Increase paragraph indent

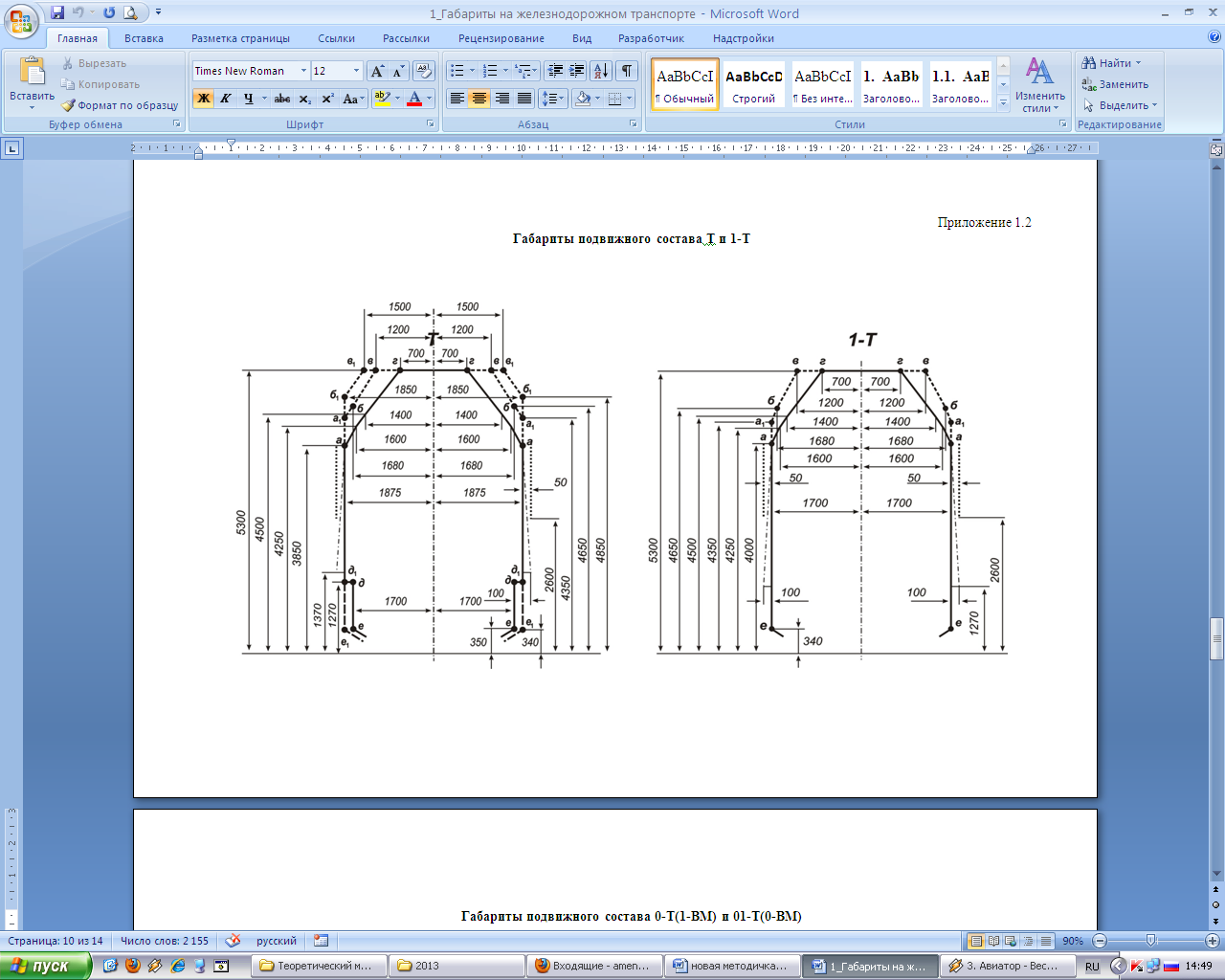(577, 72)
